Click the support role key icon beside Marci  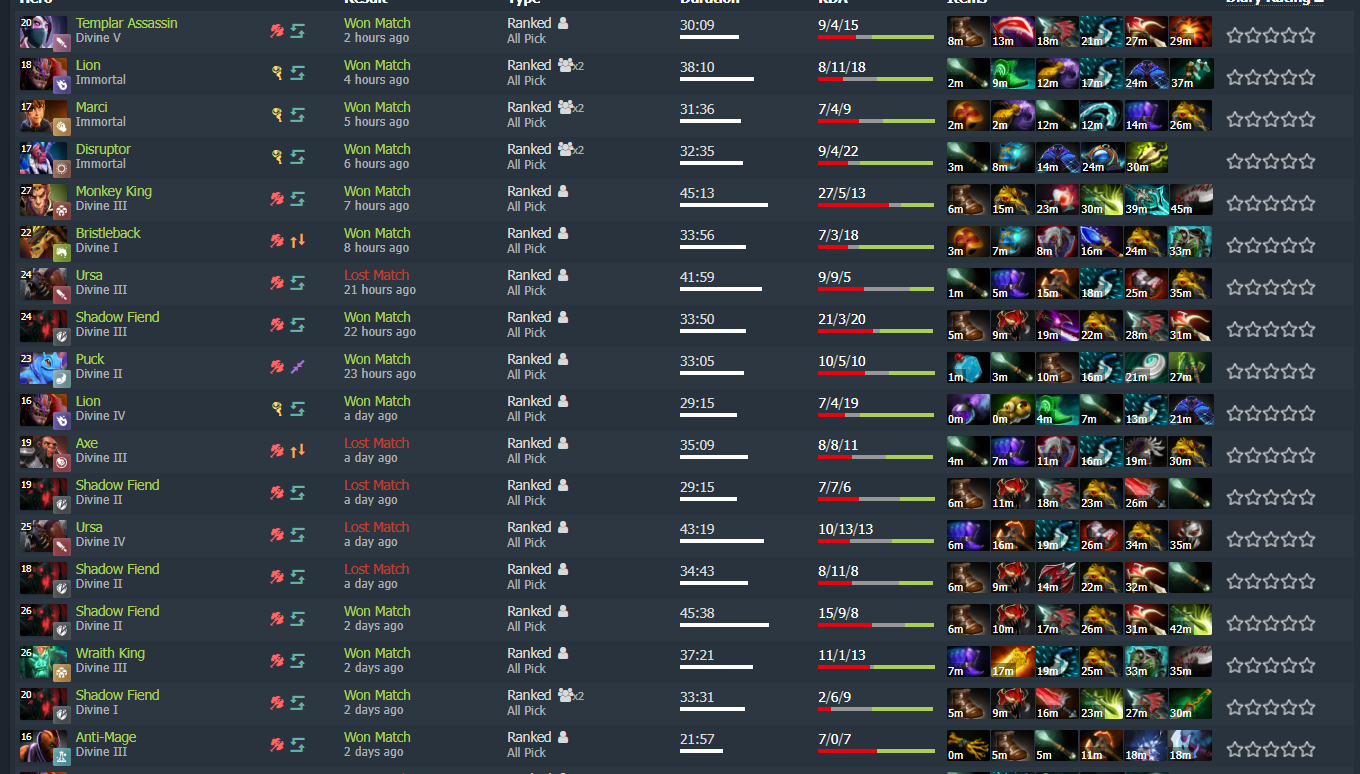(277, 115)
